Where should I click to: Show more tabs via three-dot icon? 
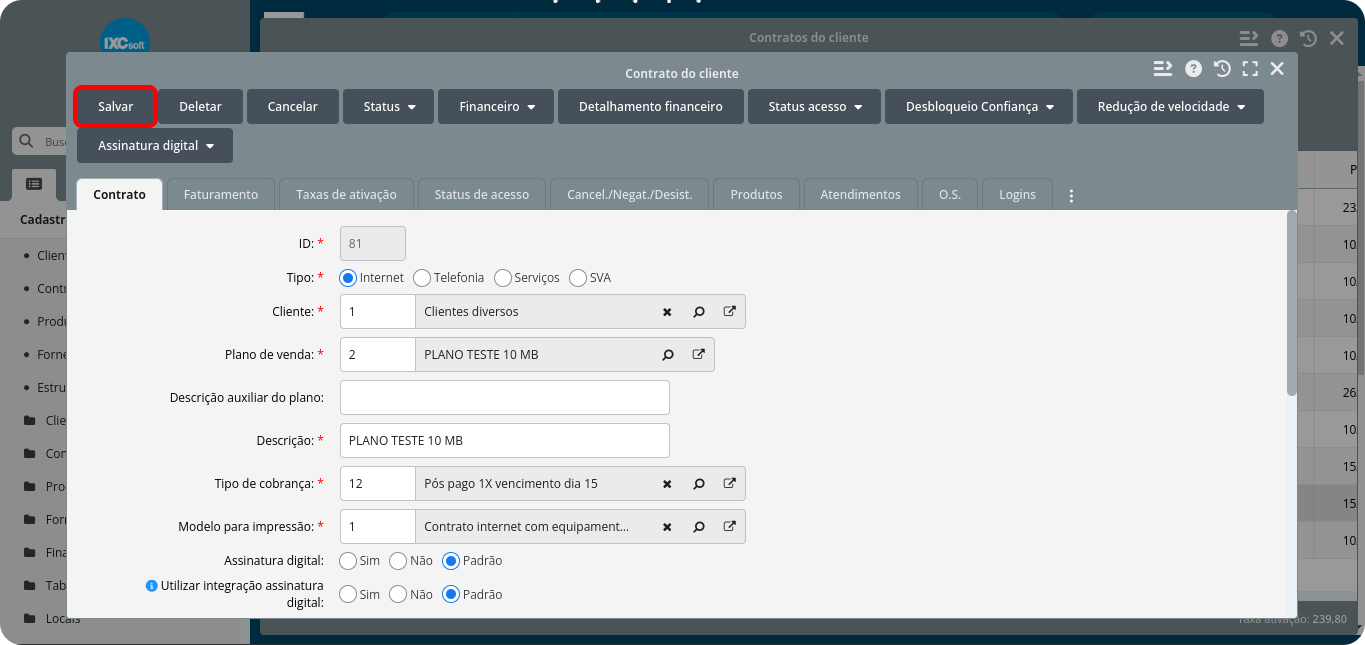point(1071,196)
